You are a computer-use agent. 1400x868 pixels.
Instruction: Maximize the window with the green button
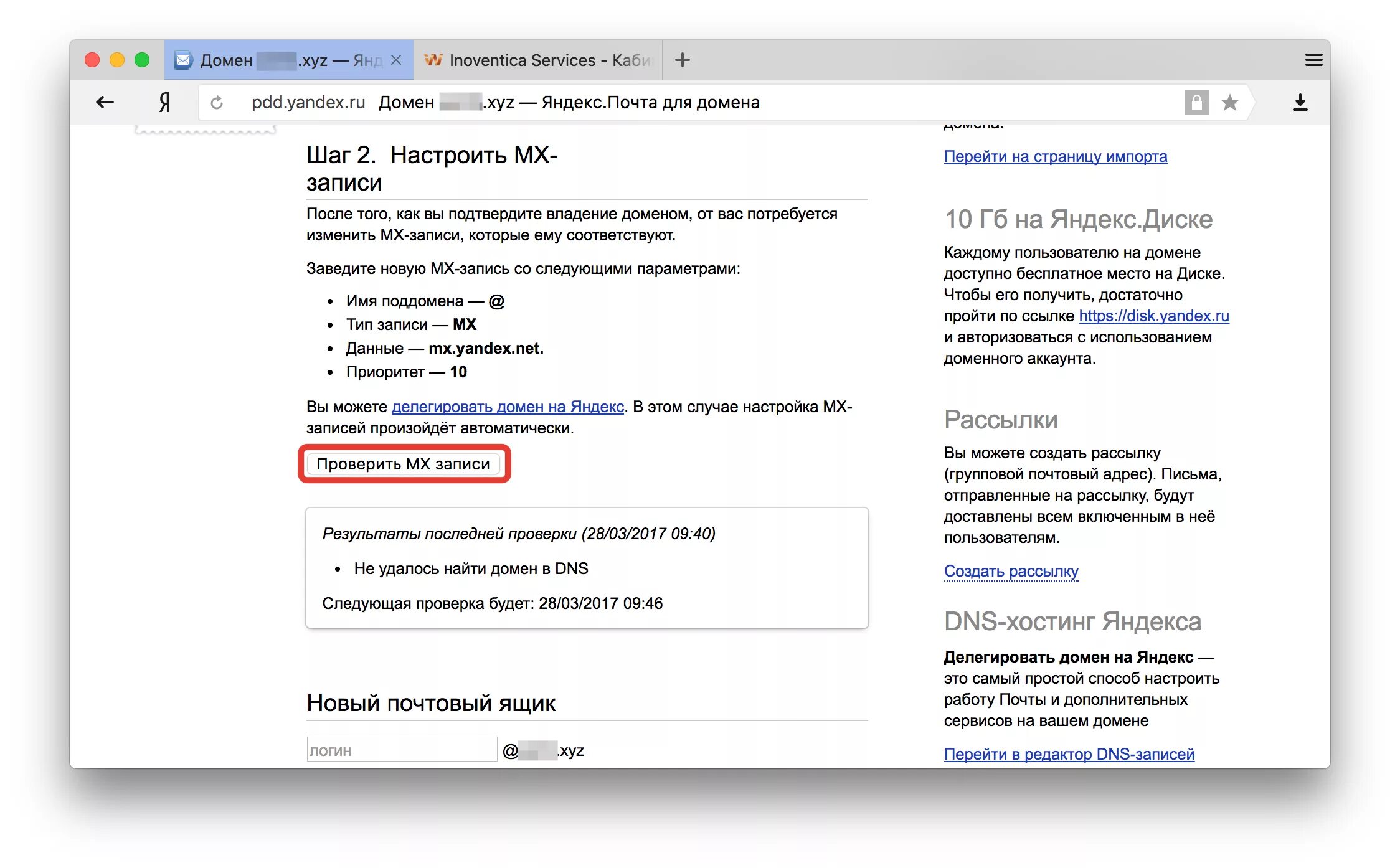[x=142, y=60]
